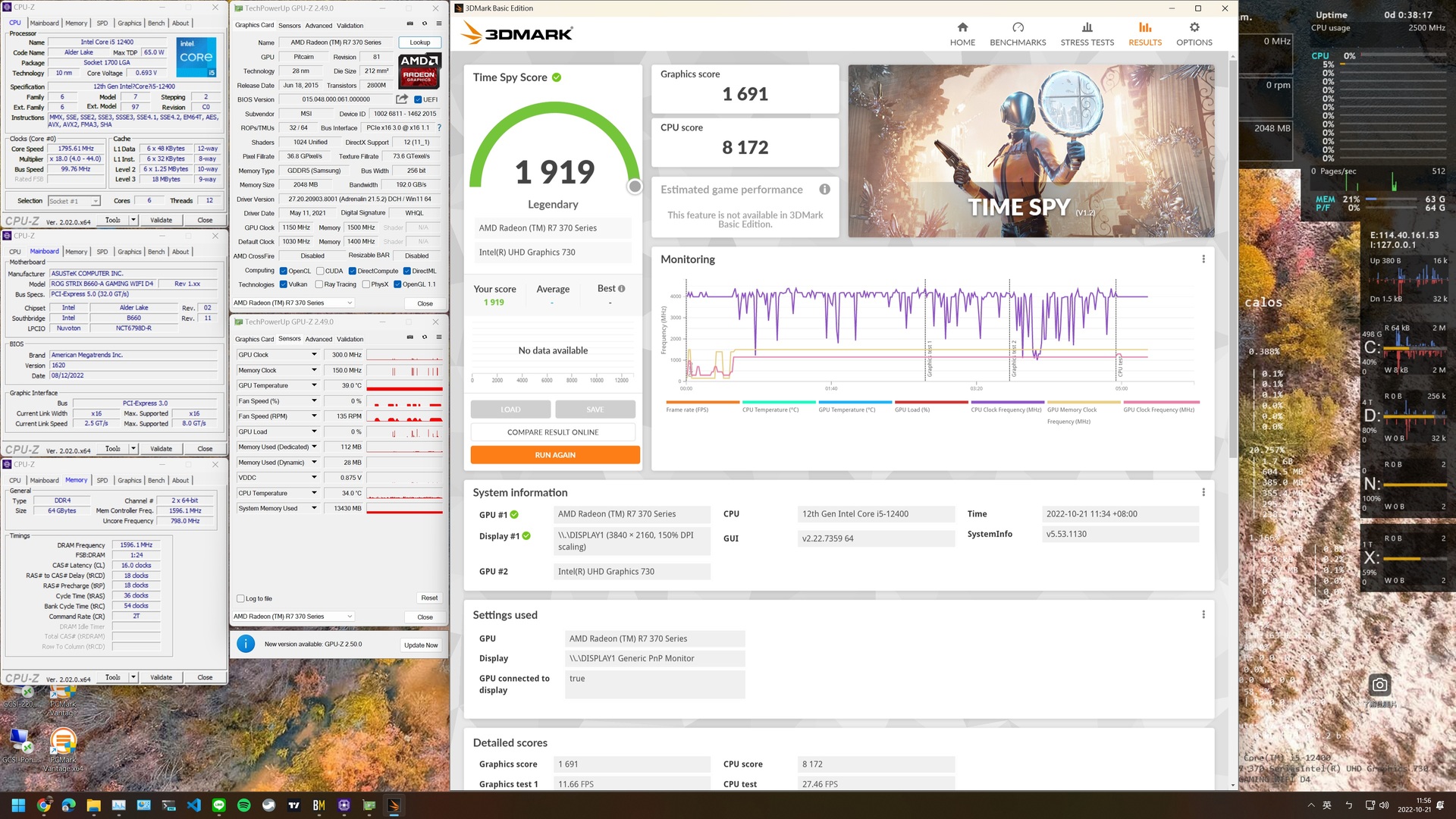Click Lookup button in GPU-Z
This screenshot has height=819, width=1456.
click(x=419, y=42)
